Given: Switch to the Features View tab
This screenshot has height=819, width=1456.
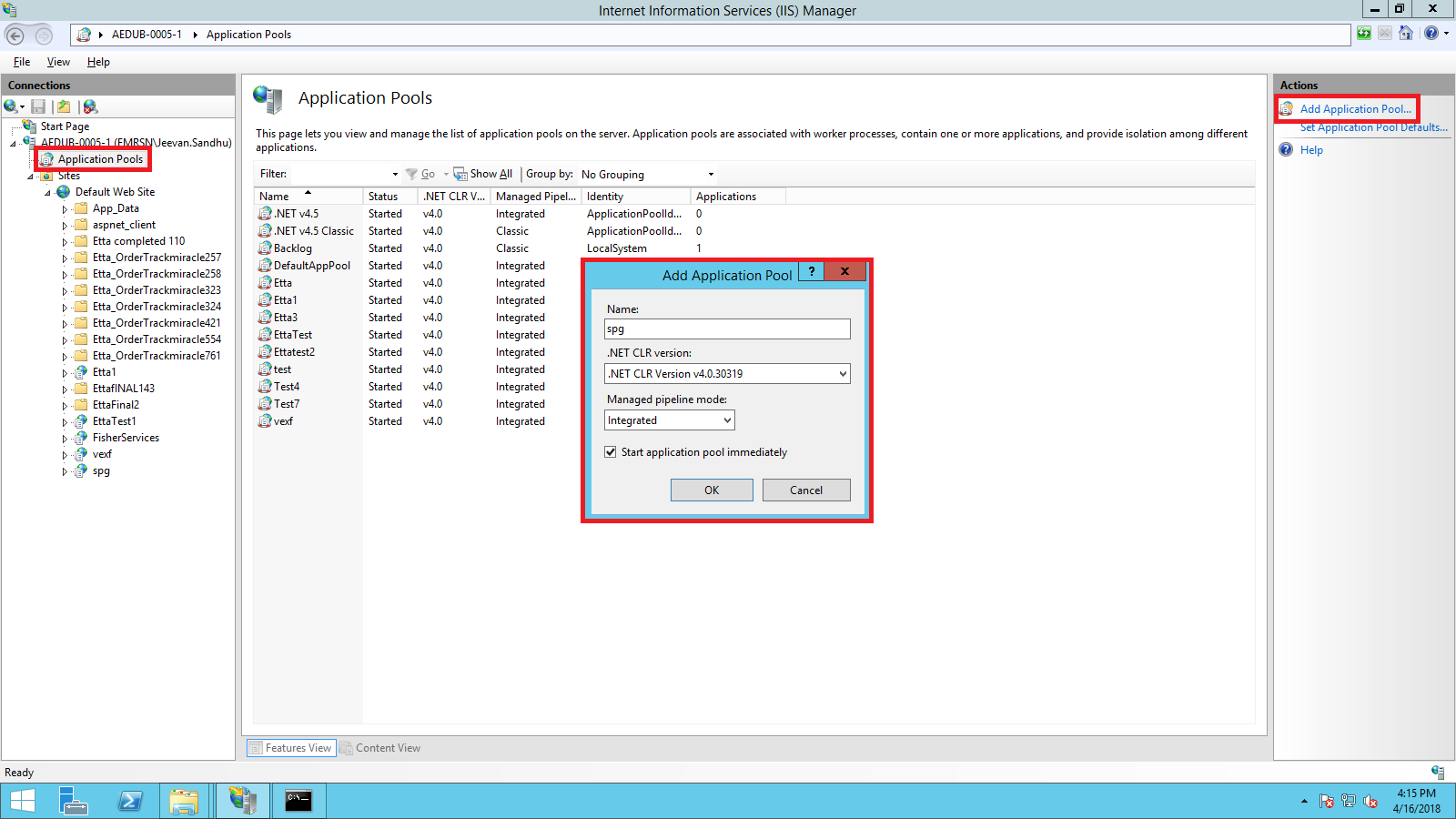Looking at the screenshot, I should (291, 748).
